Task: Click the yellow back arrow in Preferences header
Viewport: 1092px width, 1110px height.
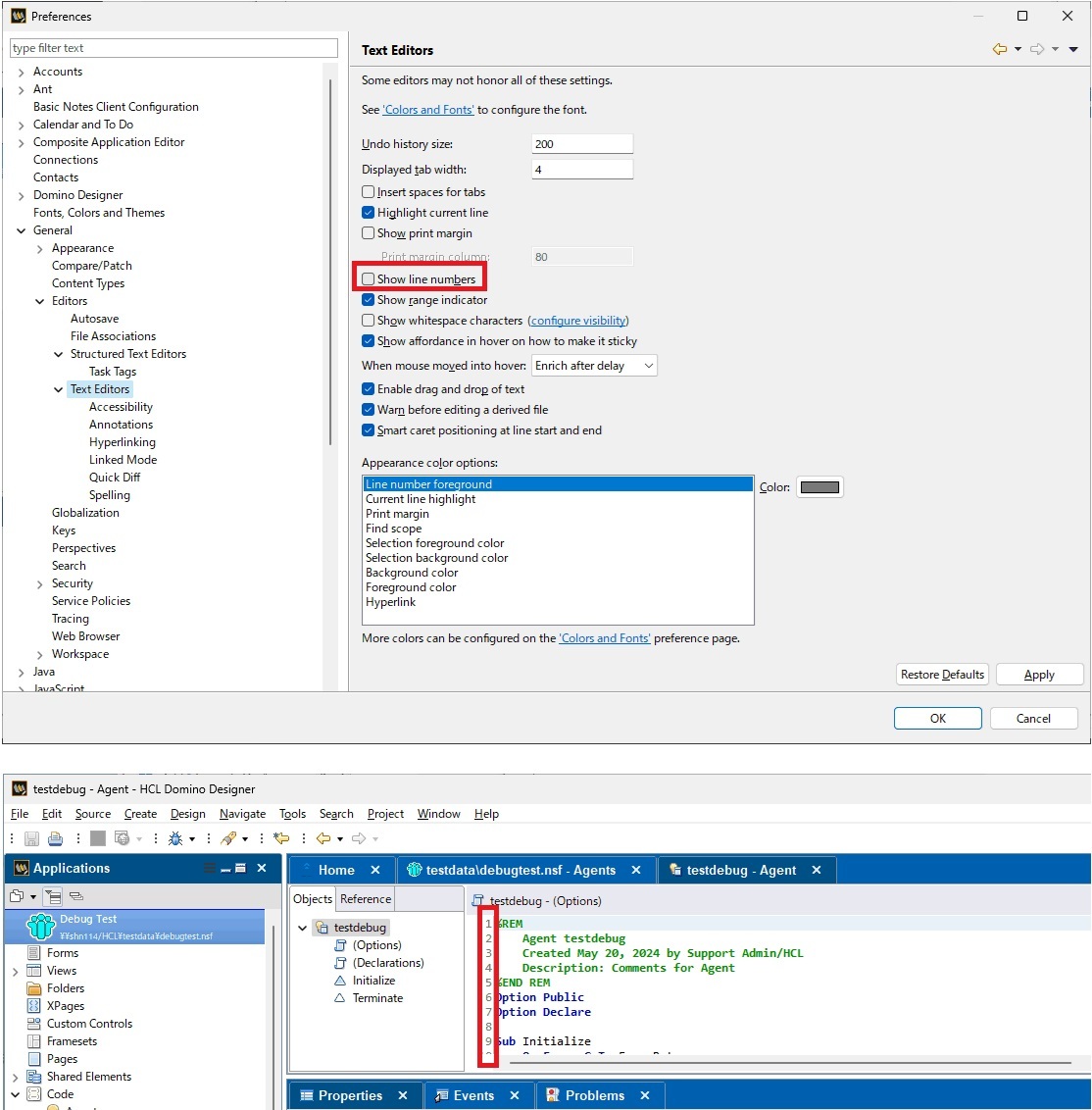Action: pyautogui.click(x=999, y=49)
